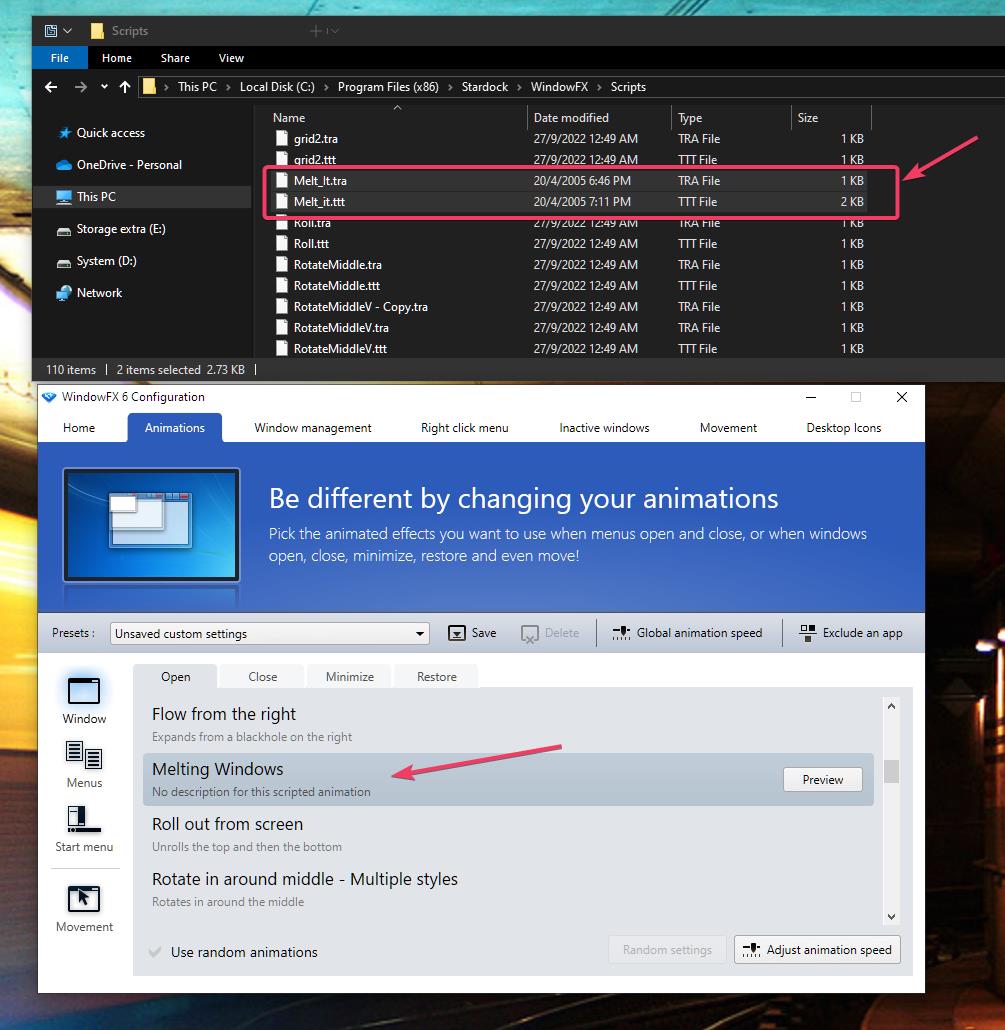Expand recent locations dropdown in Explorer

(104, 87)
